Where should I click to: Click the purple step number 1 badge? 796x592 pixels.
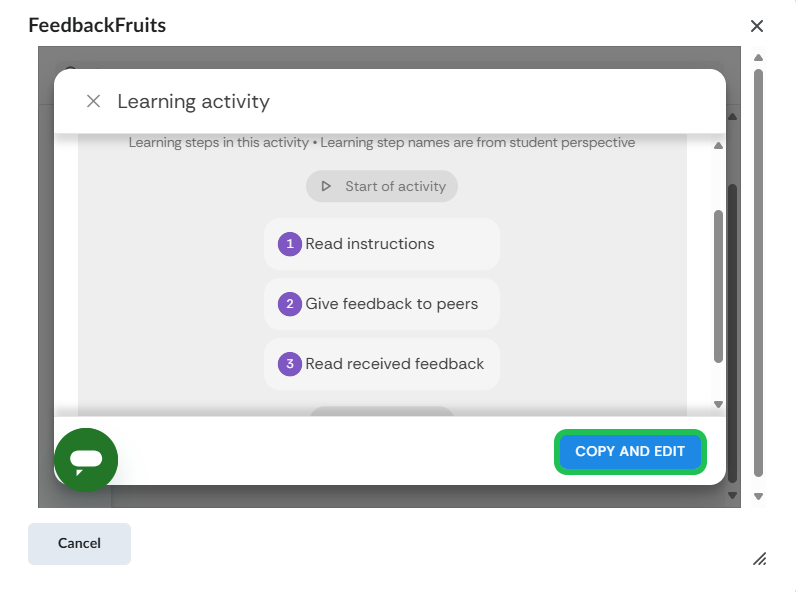[x=290, y=244]
